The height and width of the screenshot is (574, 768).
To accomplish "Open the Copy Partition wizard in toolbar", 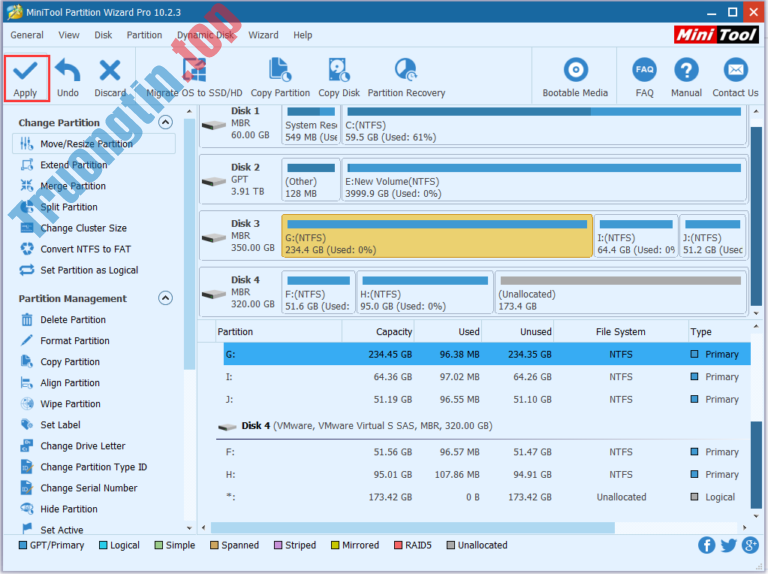I will (x=280, y=78).
